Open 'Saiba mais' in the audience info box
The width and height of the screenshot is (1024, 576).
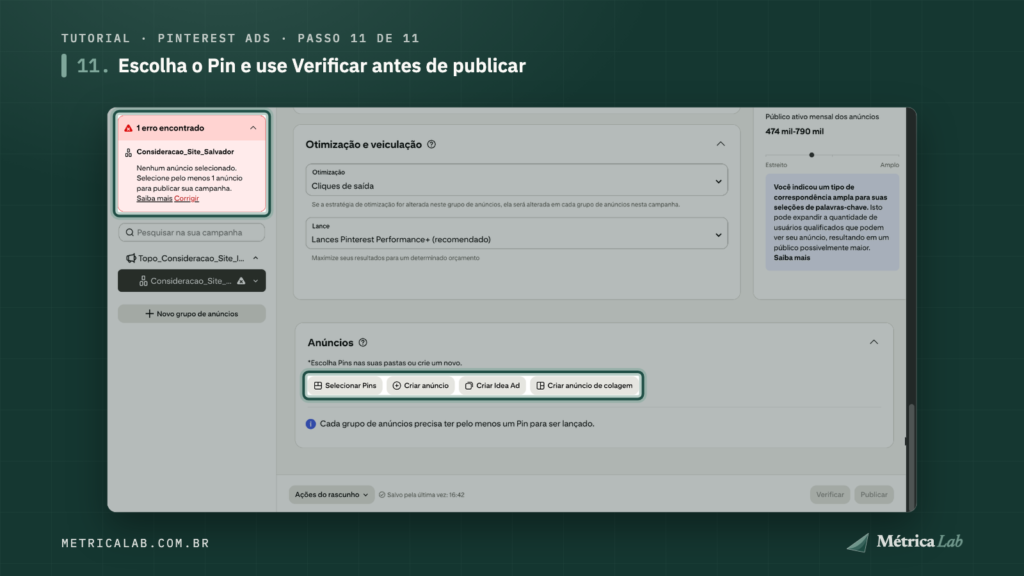(792, 258)
